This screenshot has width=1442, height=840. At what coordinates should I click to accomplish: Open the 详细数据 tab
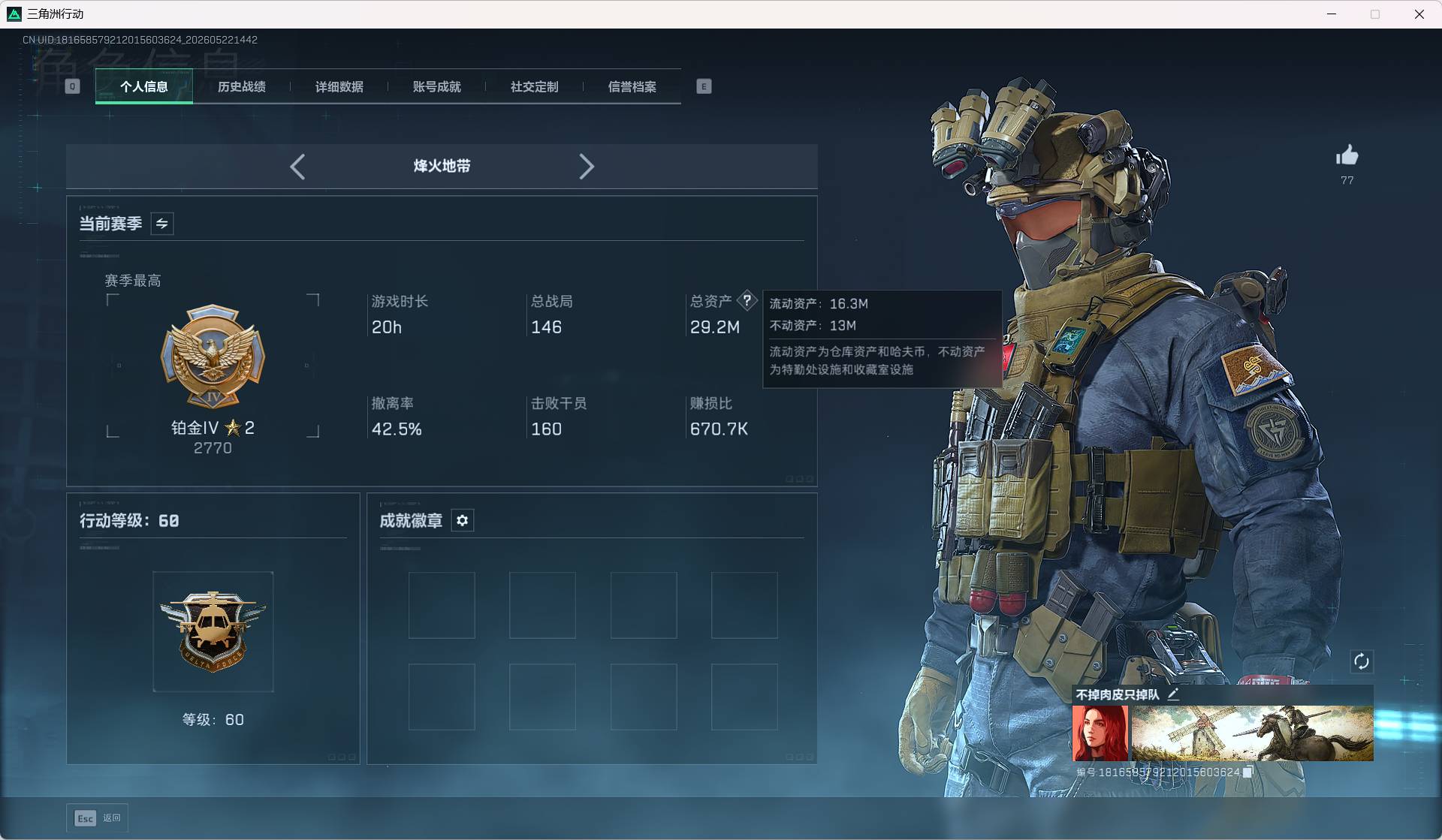(339, 86)
